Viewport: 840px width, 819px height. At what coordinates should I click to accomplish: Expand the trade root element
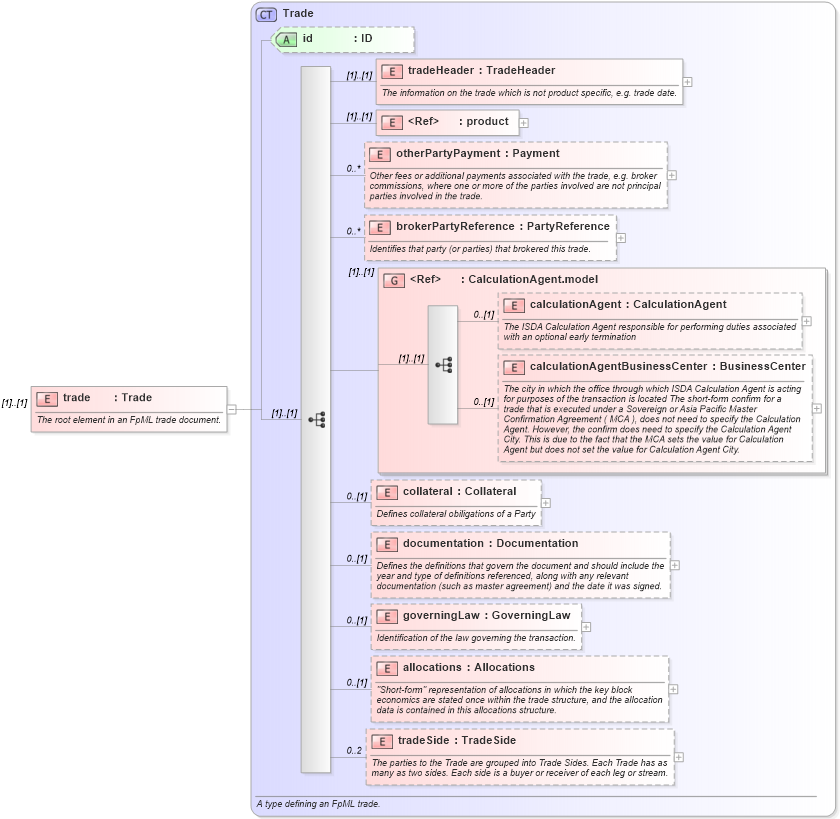coord(232,407)
